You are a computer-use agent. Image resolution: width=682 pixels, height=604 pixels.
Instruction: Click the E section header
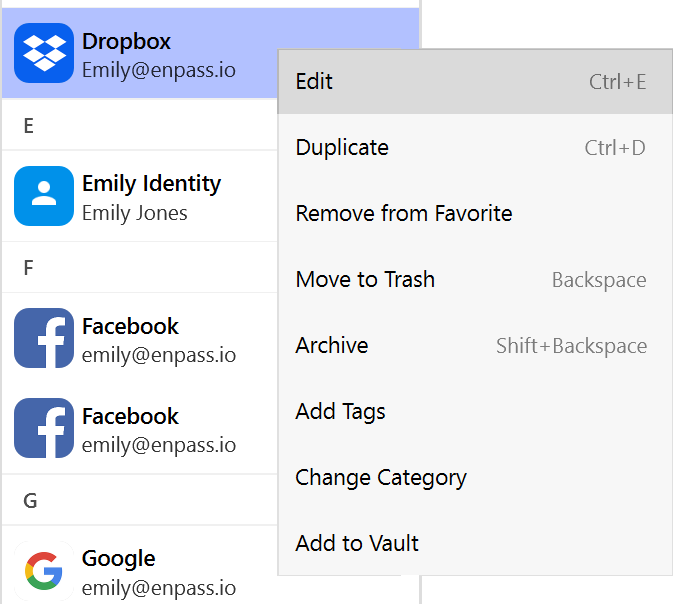pyautogui.click(x=29, y=126)
